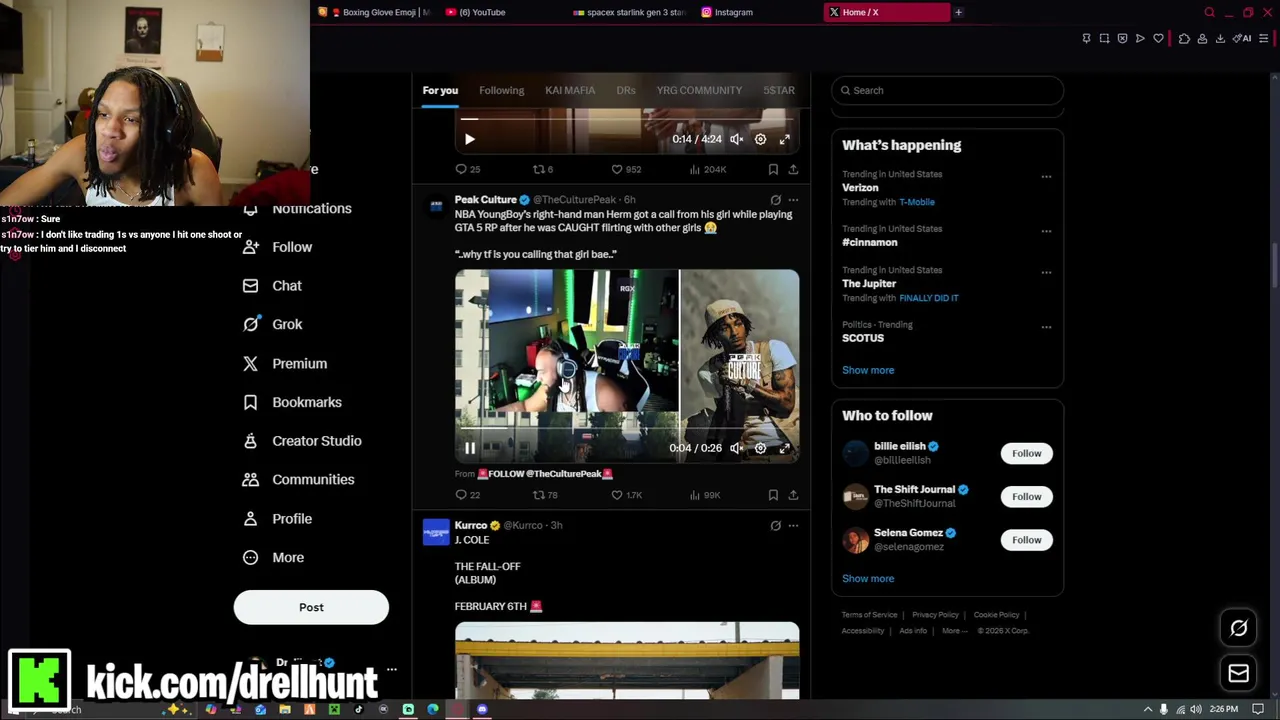Open Peak Culture profile avatar
Viewport: 1280px width, 720px height.
(436, 206)
